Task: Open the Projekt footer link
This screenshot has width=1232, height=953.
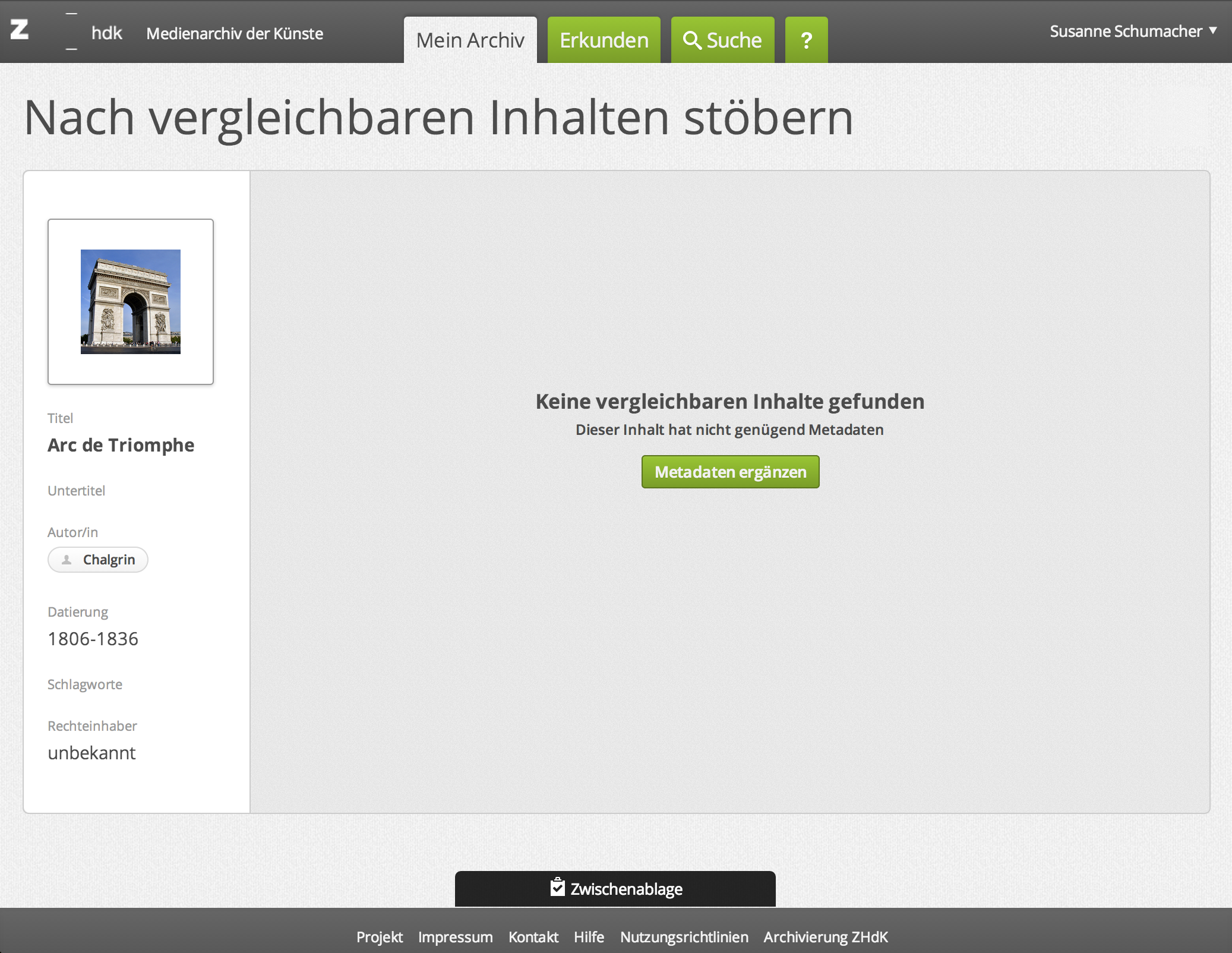Action: pos(379,937)
